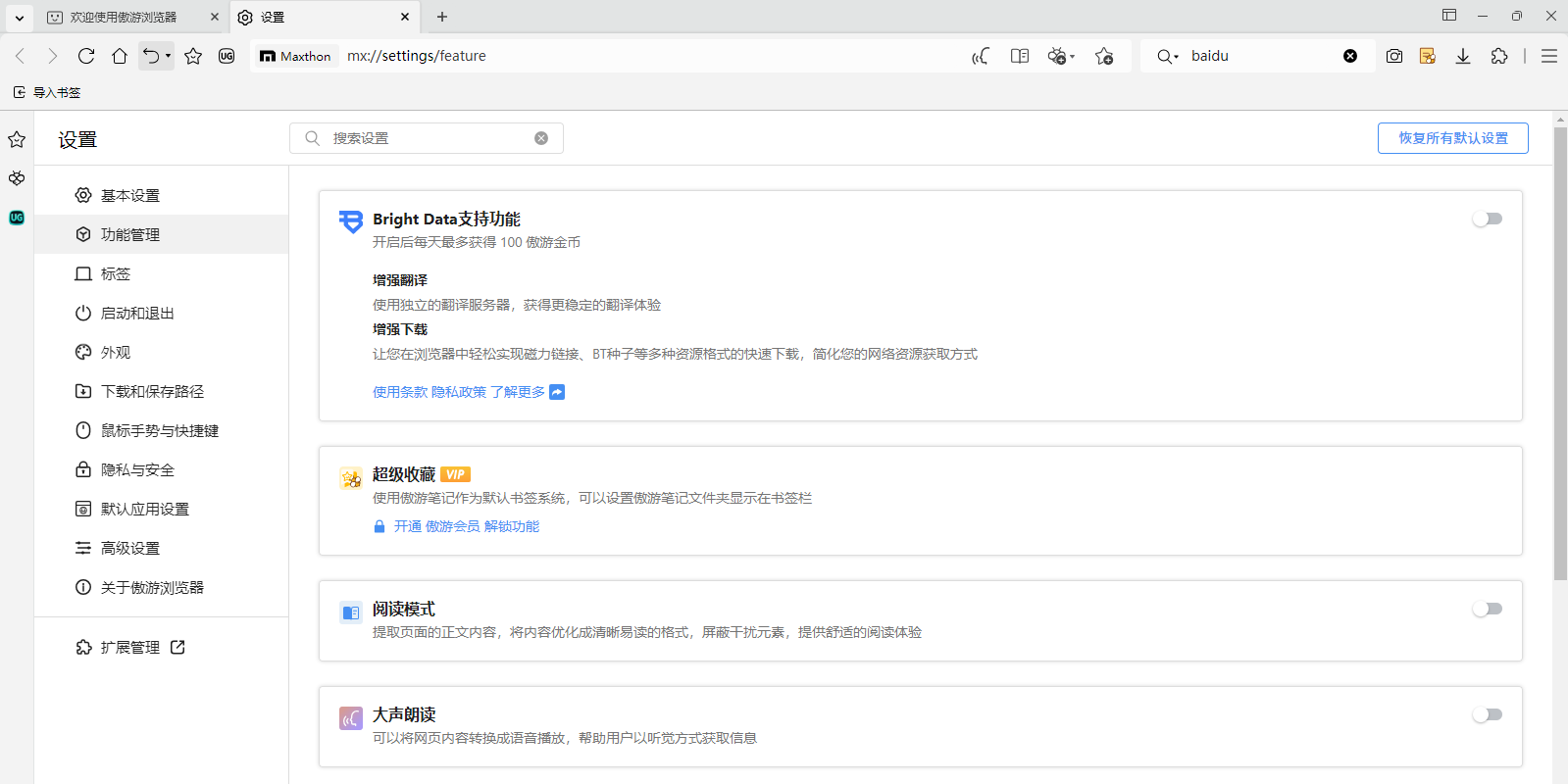Click the add-to-favorites star with plus icon
This screenshot has height=784, width=1568.
click(1104, 57)
